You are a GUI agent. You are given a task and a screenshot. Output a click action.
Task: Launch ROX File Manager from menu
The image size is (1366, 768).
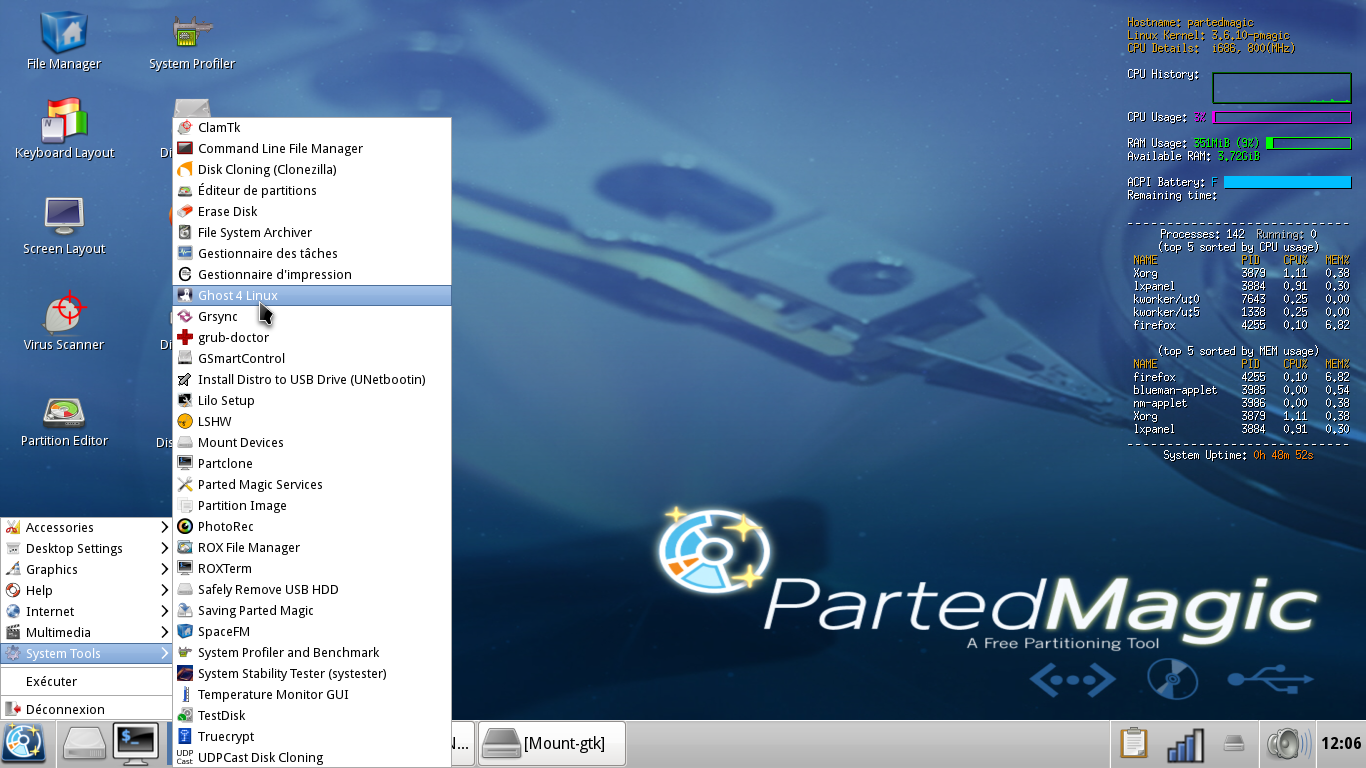pyautogui.click(x=312, y=547)
